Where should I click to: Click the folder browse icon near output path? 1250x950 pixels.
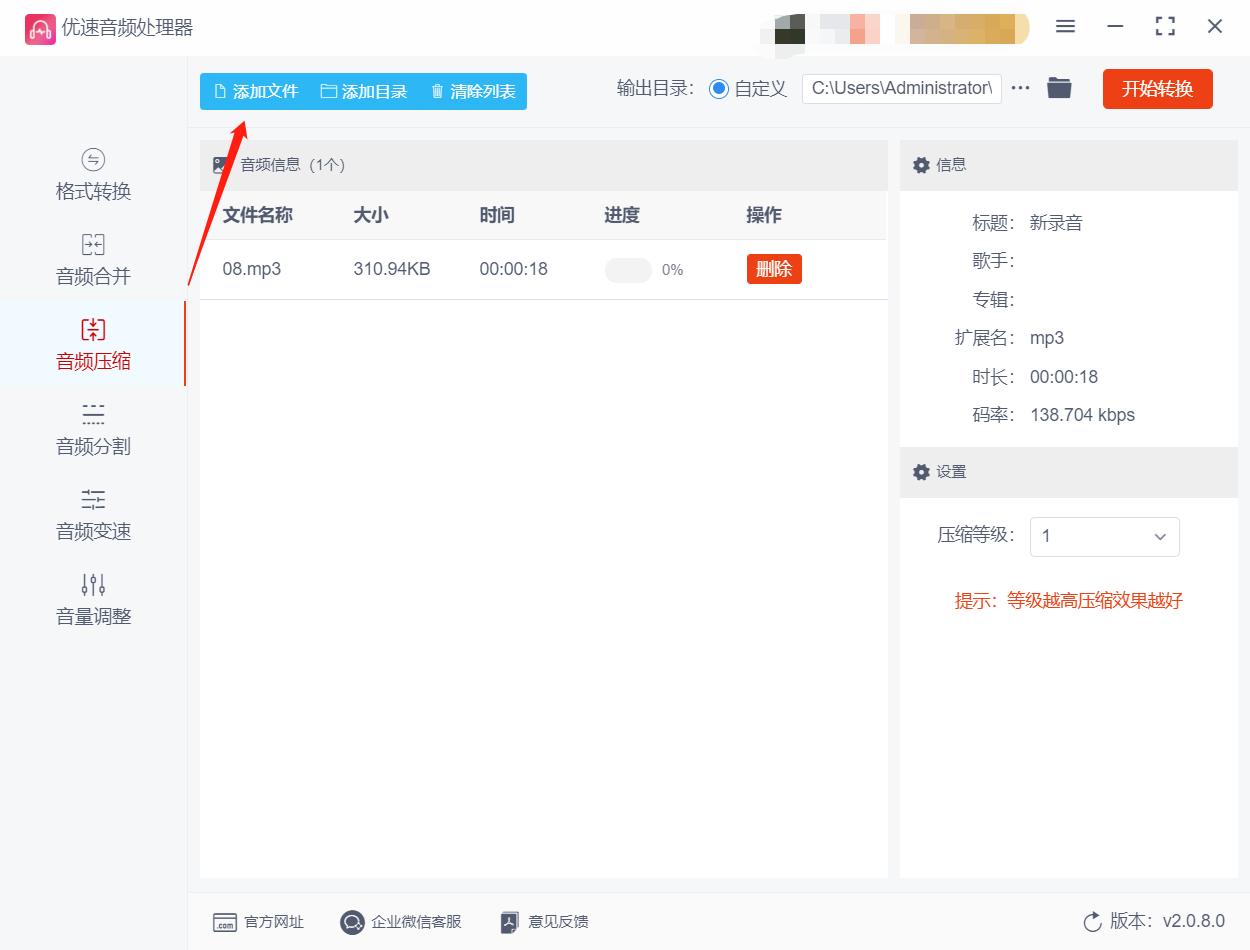(x=1059, y=88)
